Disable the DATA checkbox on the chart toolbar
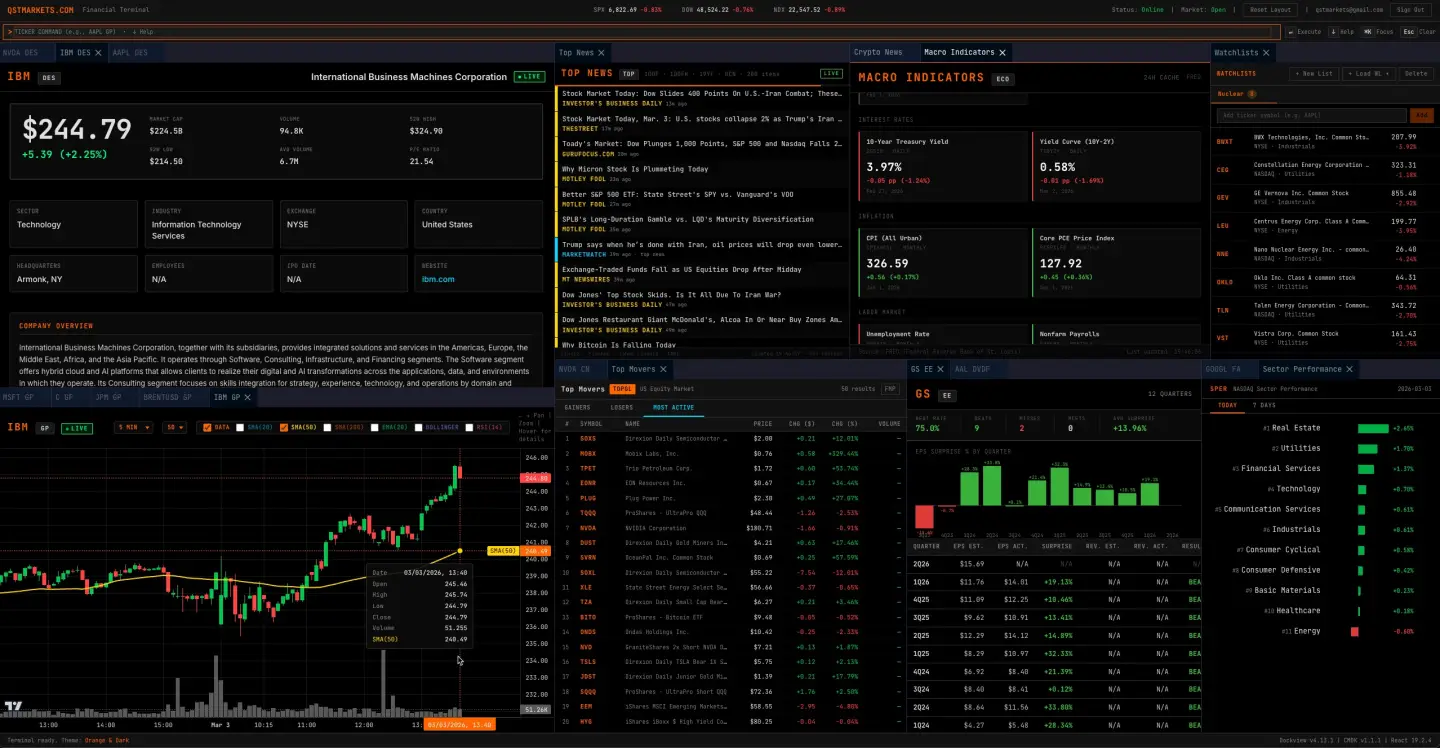The width and height of the screenshot is (1440, 748). pos(206,427)
